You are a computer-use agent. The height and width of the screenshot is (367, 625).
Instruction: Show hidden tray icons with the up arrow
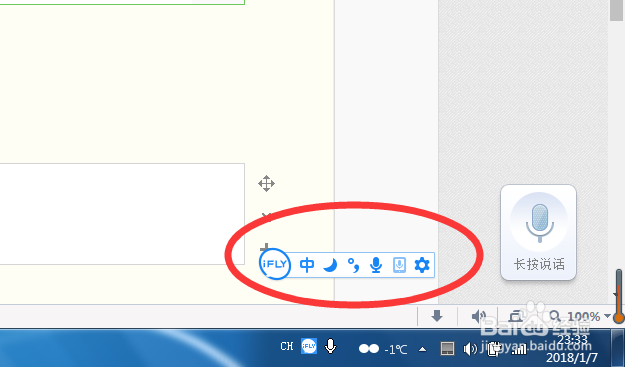[422, 349]
